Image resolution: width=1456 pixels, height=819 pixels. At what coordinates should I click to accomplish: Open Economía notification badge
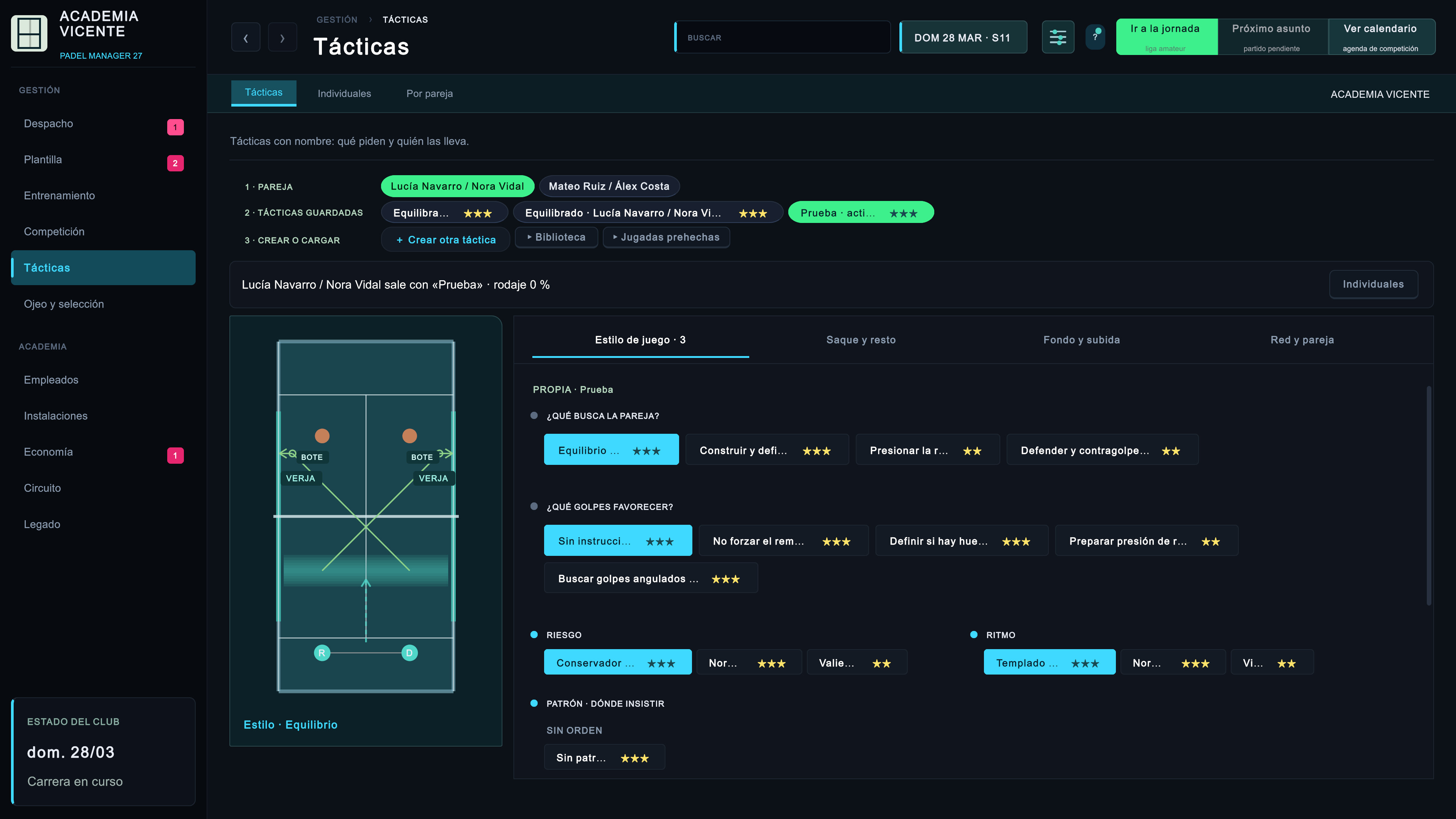tap(175, 455)
